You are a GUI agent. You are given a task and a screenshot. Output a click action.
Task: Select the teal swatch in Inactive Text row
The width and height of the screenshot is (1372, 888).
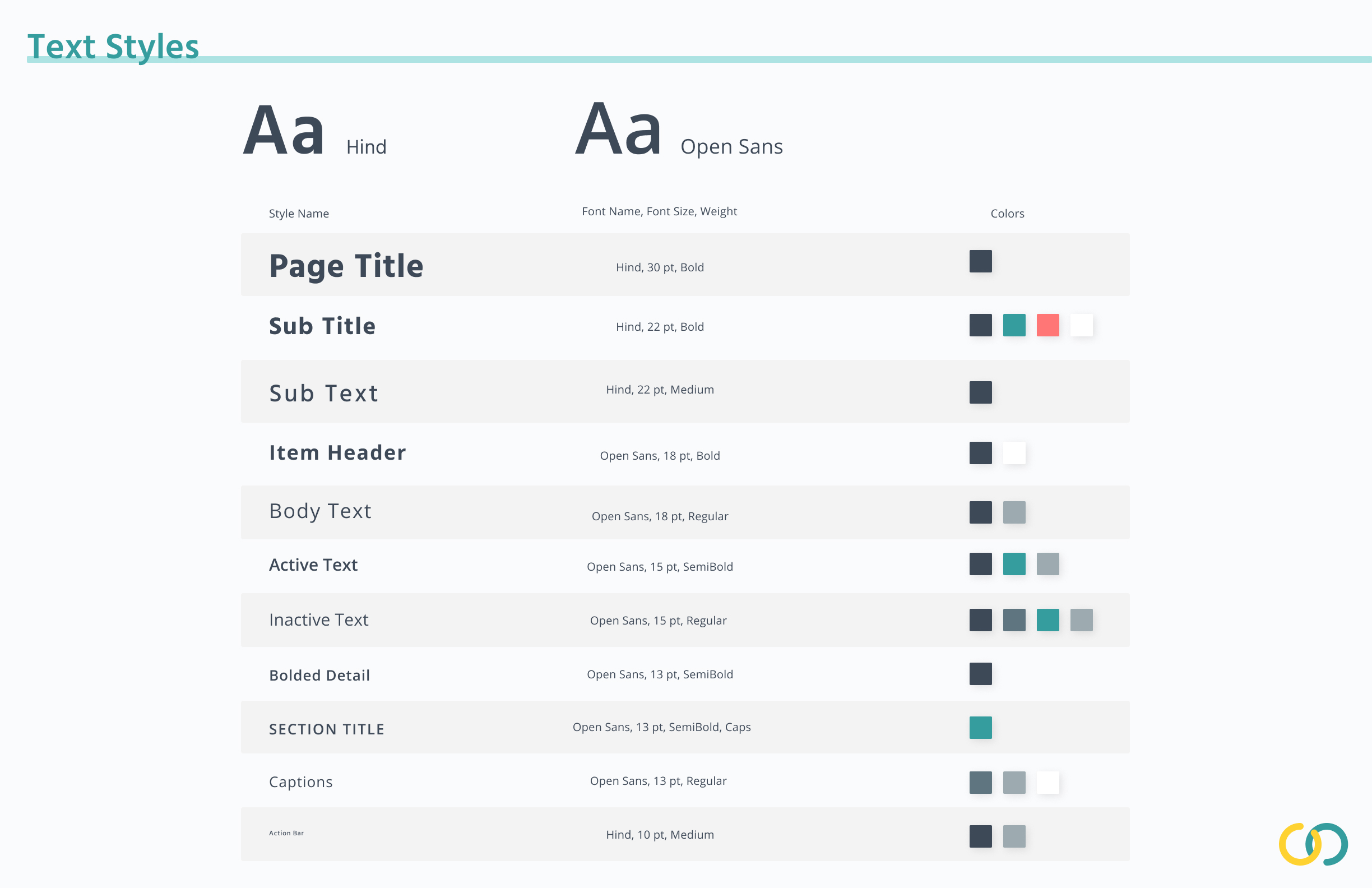(1048, 621)
